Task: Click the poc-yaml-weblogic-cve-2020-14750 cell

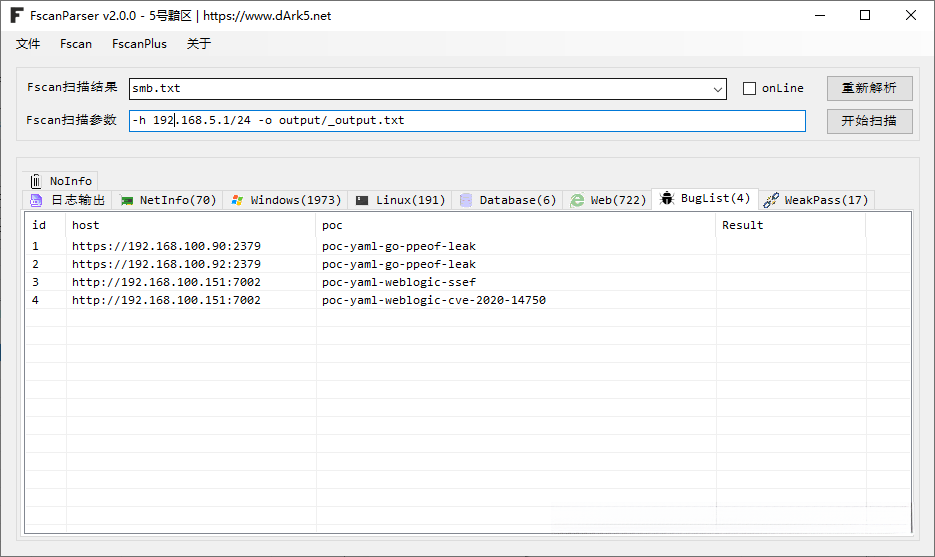Action: pyautogui.click(x=434, y=300)
